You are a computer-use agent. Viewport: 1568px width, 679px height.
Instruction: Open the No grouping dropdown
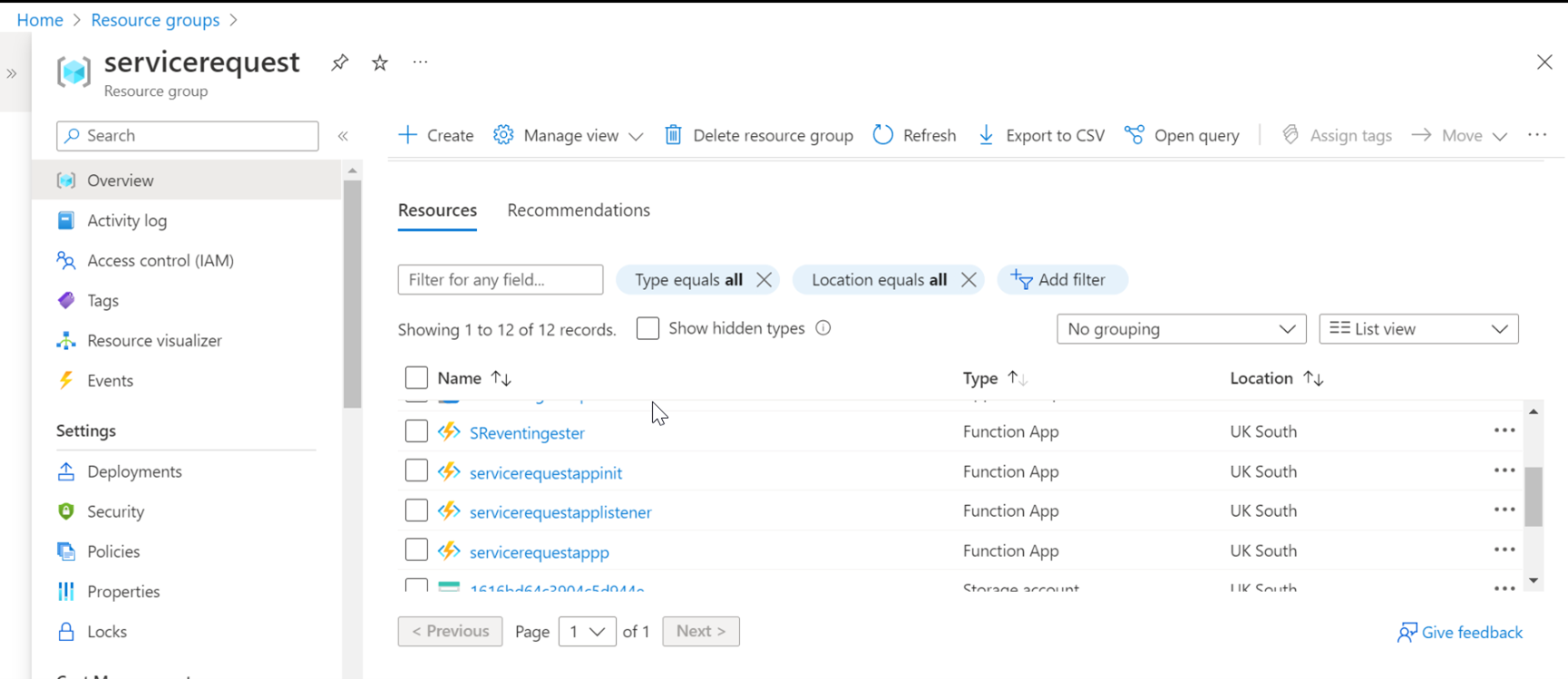click(x=1181, y=329)
